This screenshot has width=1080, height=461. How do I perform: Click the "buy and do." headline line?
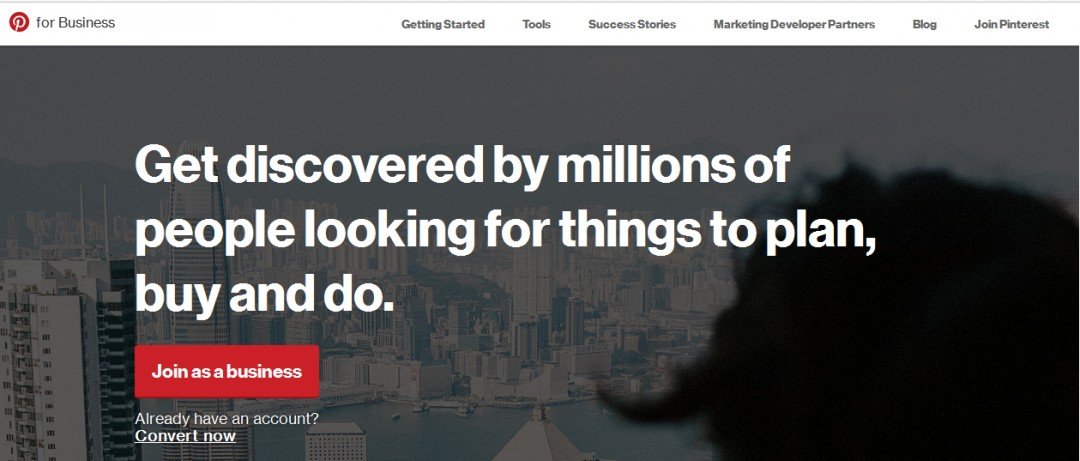[x=264, y=292]
